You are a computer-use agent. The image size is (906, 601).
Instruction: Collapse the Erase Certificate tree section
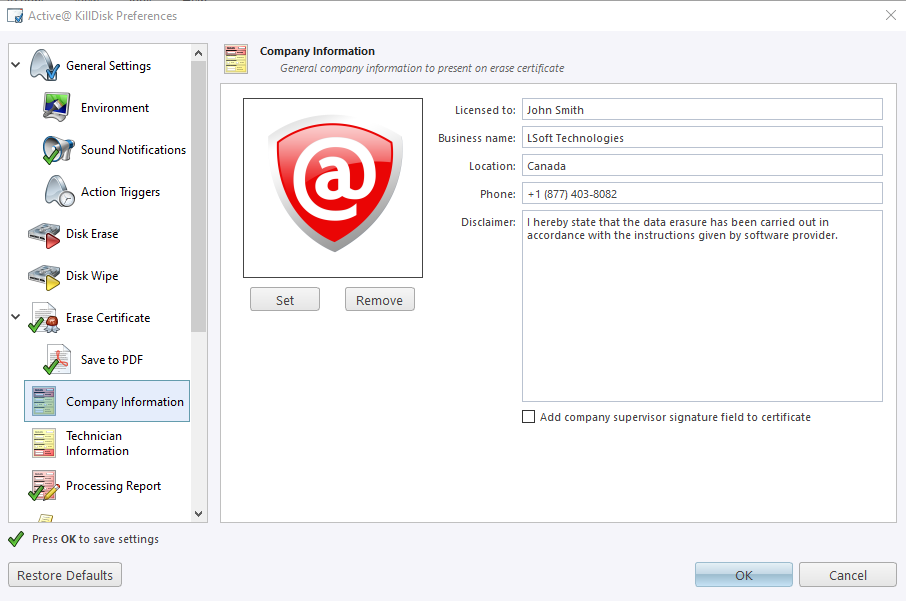coord(15,318)
